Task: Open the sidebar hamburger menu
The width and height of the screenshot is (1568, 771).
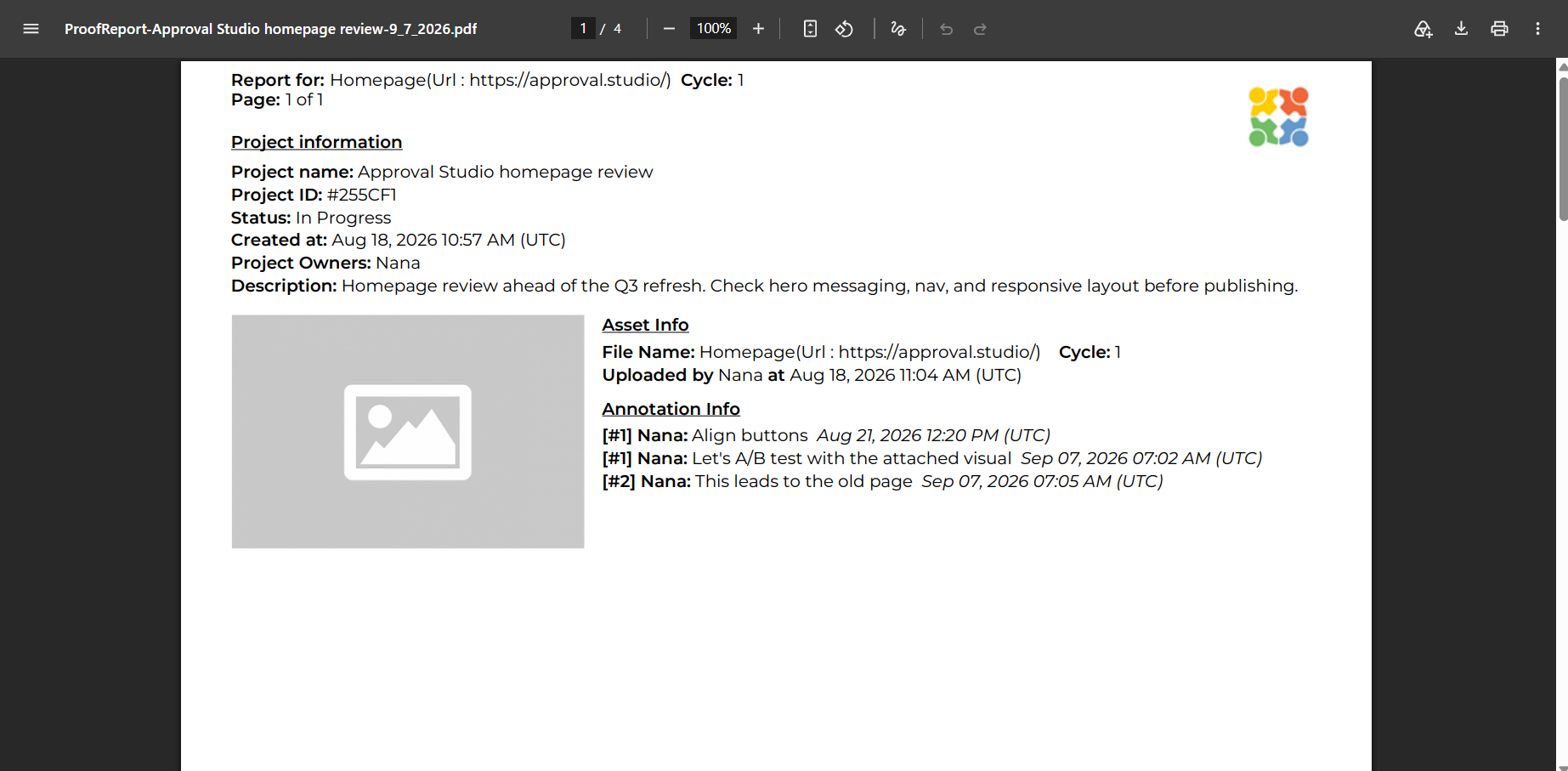Action: point(31,29)
